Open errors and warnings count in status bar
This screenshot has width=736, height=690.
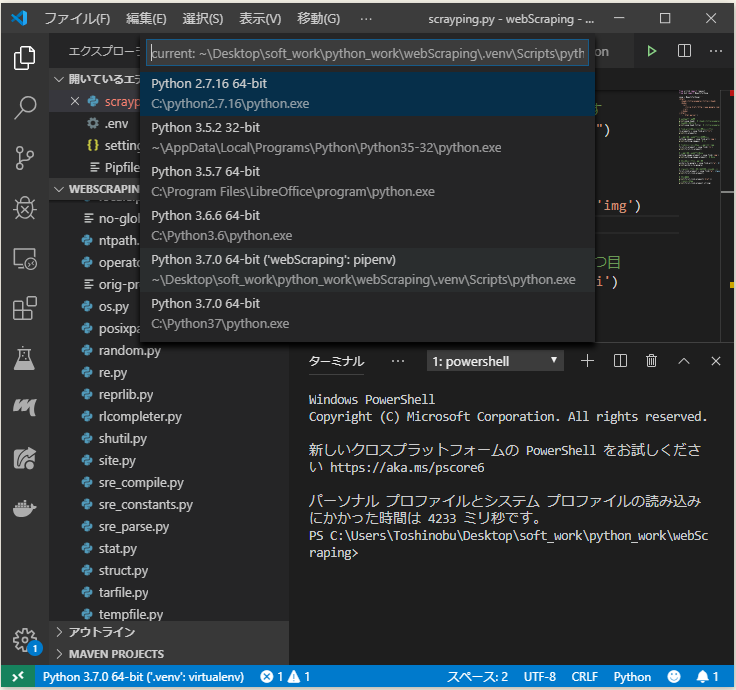coord(285,676)
